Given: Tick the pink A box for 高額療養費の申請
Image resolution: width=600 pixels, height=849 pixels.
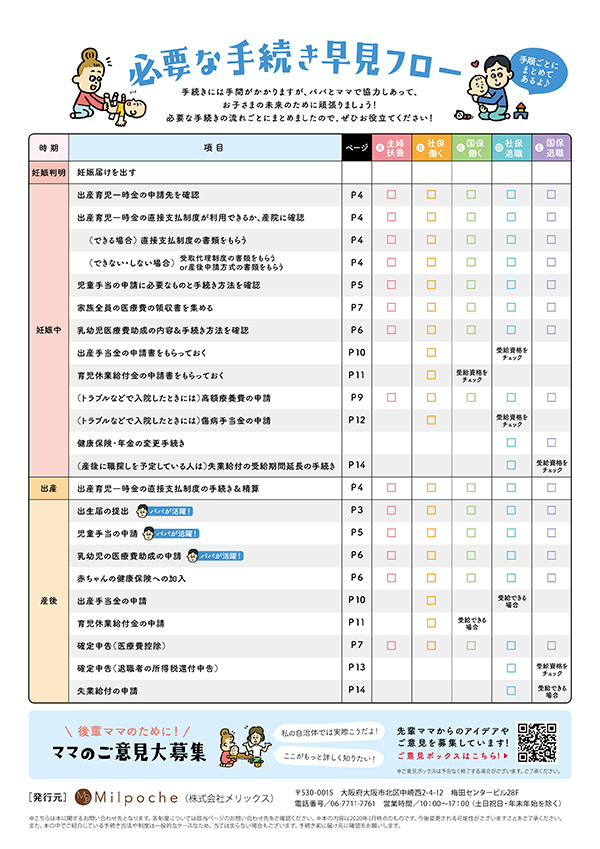Looking at the screenshot, I should (392, 397).
